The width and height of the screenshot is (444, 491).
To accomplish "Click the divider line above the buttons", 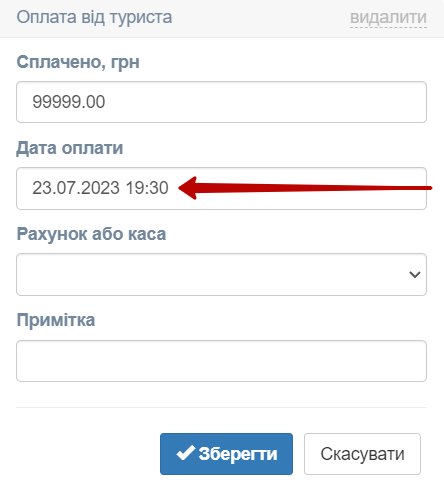I will pyautogui.click(x=221, y=407).
